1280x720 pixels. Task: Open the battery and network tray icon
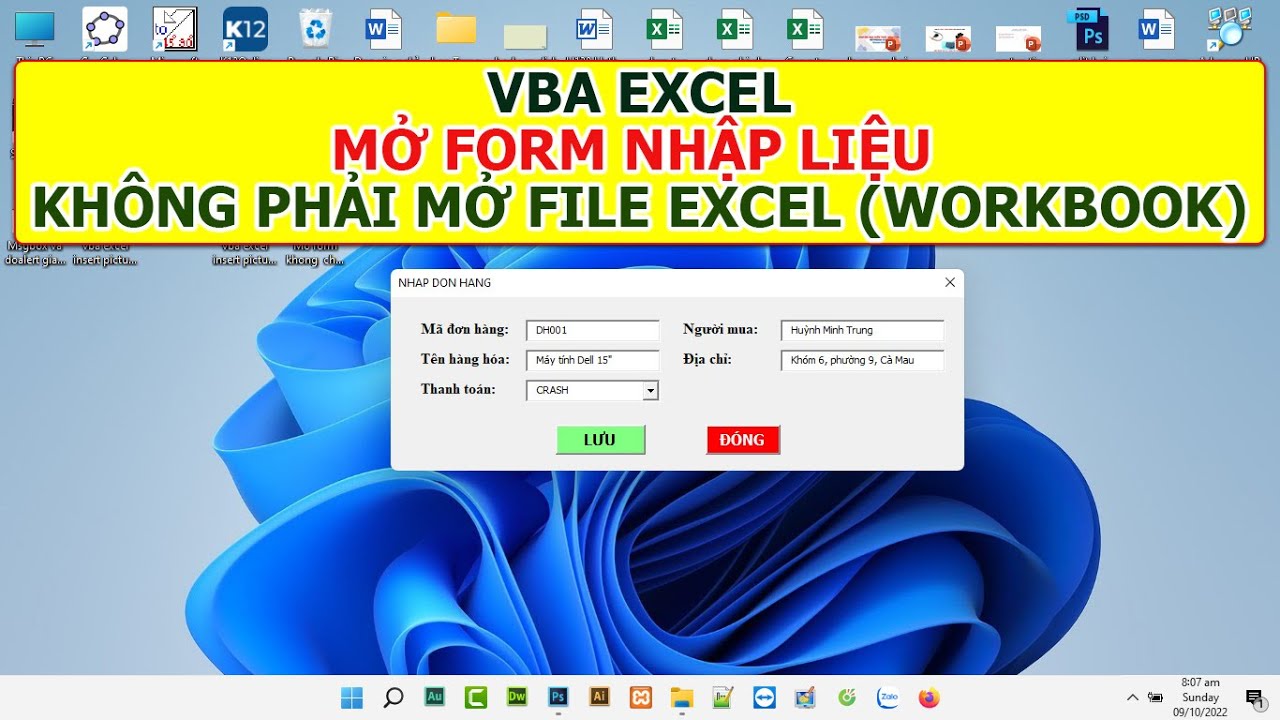pos(1156,697)
